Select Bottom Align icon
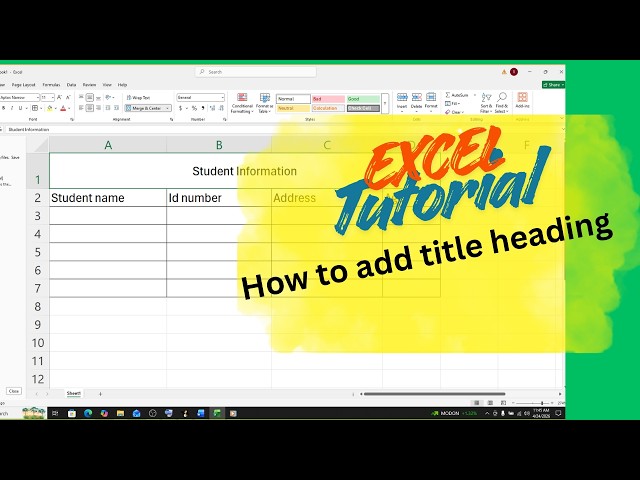Viewport: 640px width, 480px height. pos(98,98)
